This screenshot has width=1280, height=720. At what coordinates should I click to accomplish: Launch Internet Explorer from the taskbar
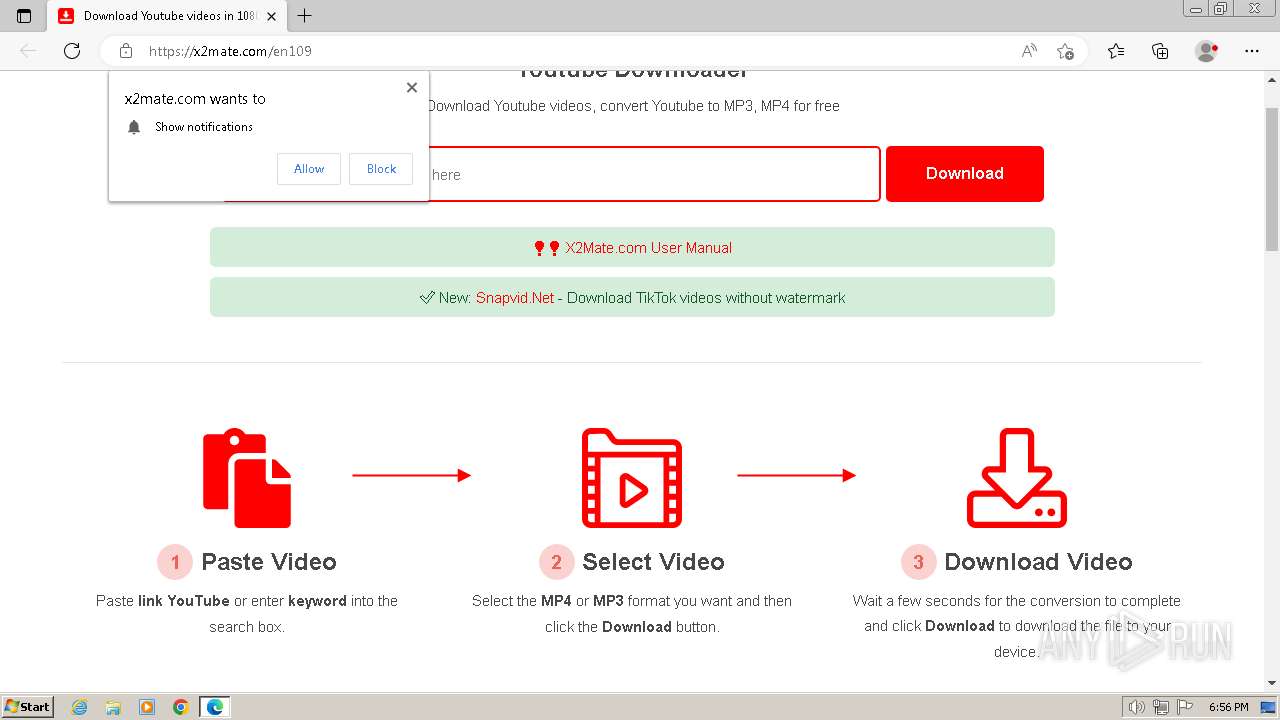[80, 707]
